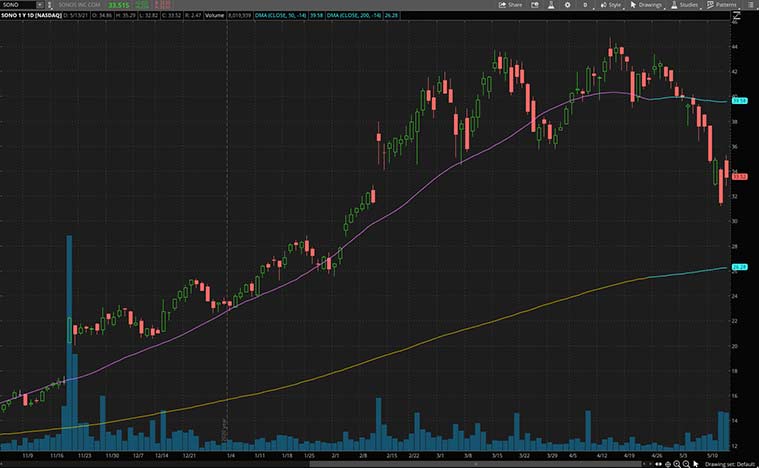Screen dimensions: 759x468
Task: Open the hamburger menu at top right
Action: point(750,5)
